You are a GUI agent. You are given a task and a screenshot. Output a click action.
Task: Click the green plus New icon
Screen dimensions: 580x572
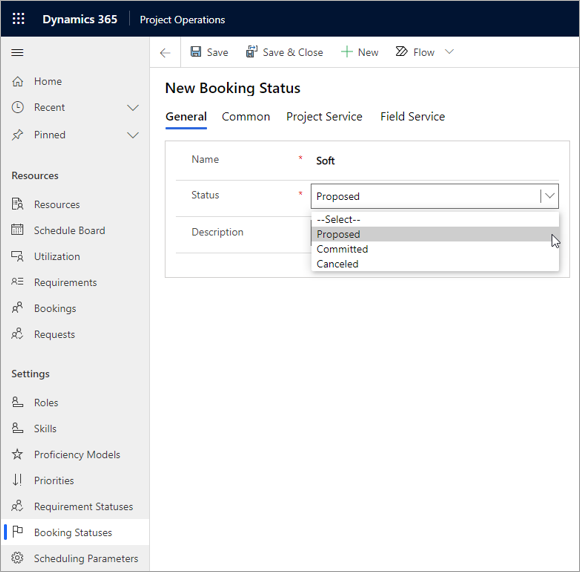coord(347,52)
